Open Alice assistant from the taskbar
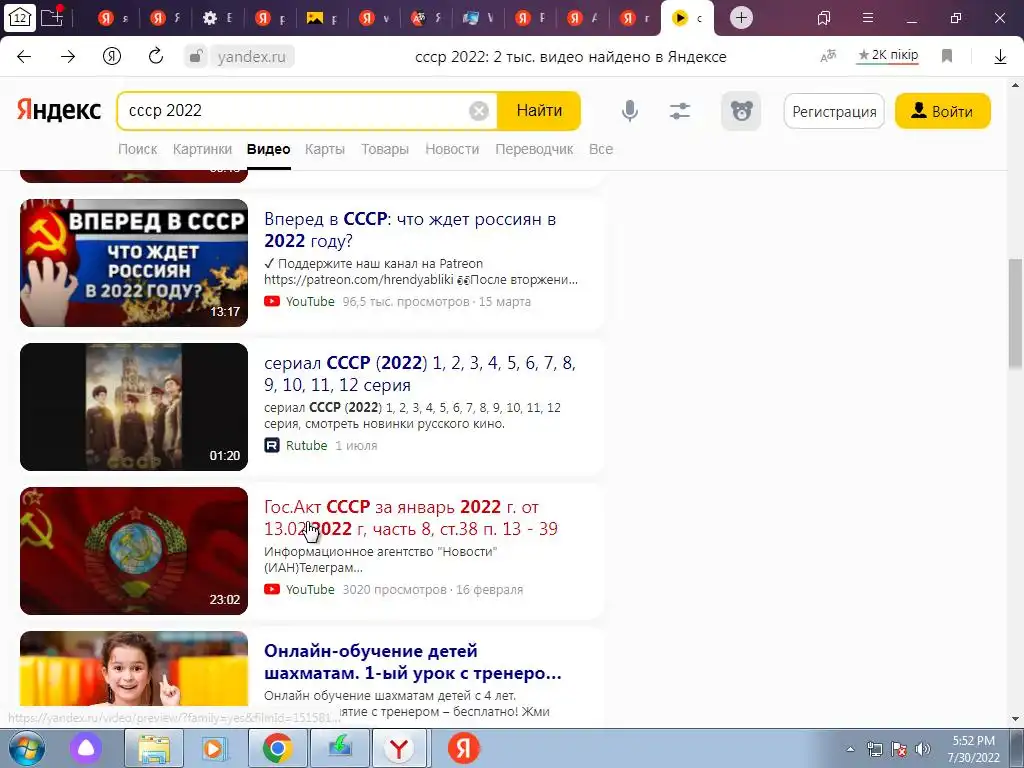Viewport: 1024px width, 768px height. coord(86,748)
